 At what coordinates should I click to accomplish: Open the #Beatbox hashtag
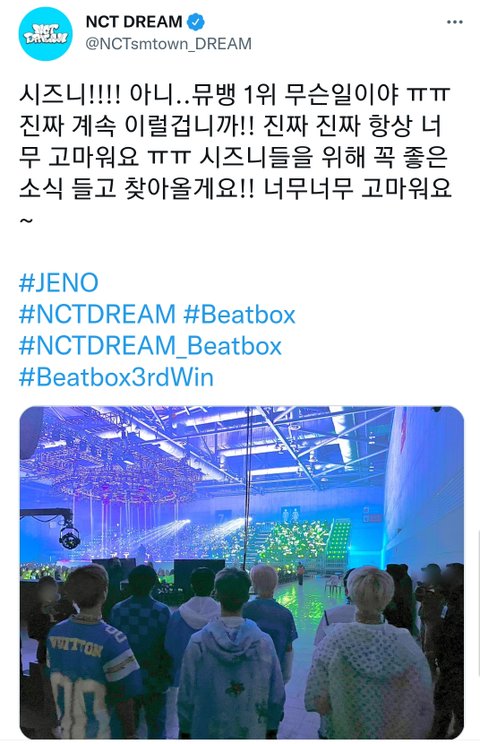tap(240, 315)
